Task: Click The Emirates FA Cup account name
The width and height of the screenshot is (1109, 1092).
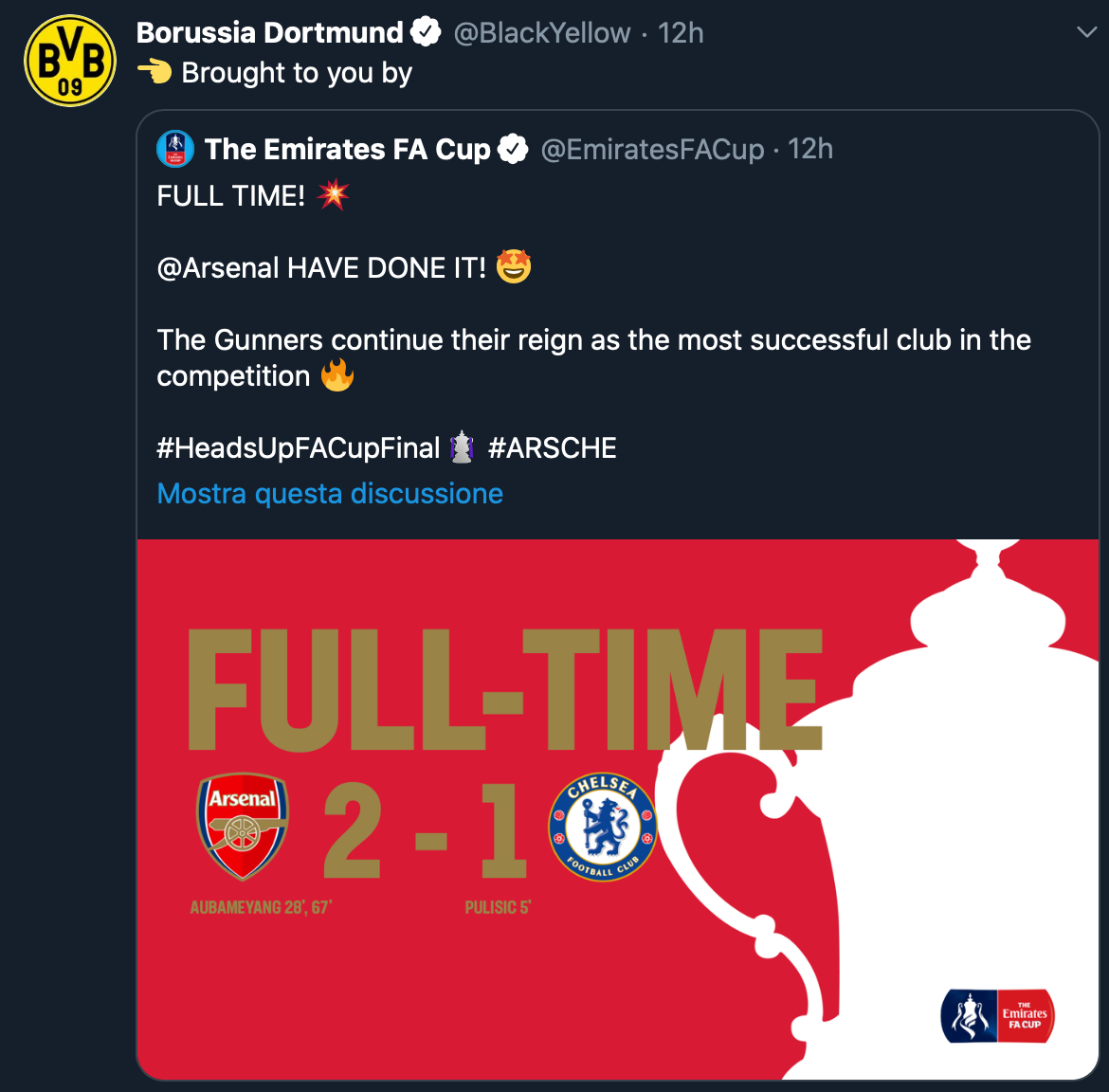Action: (347, 149)
